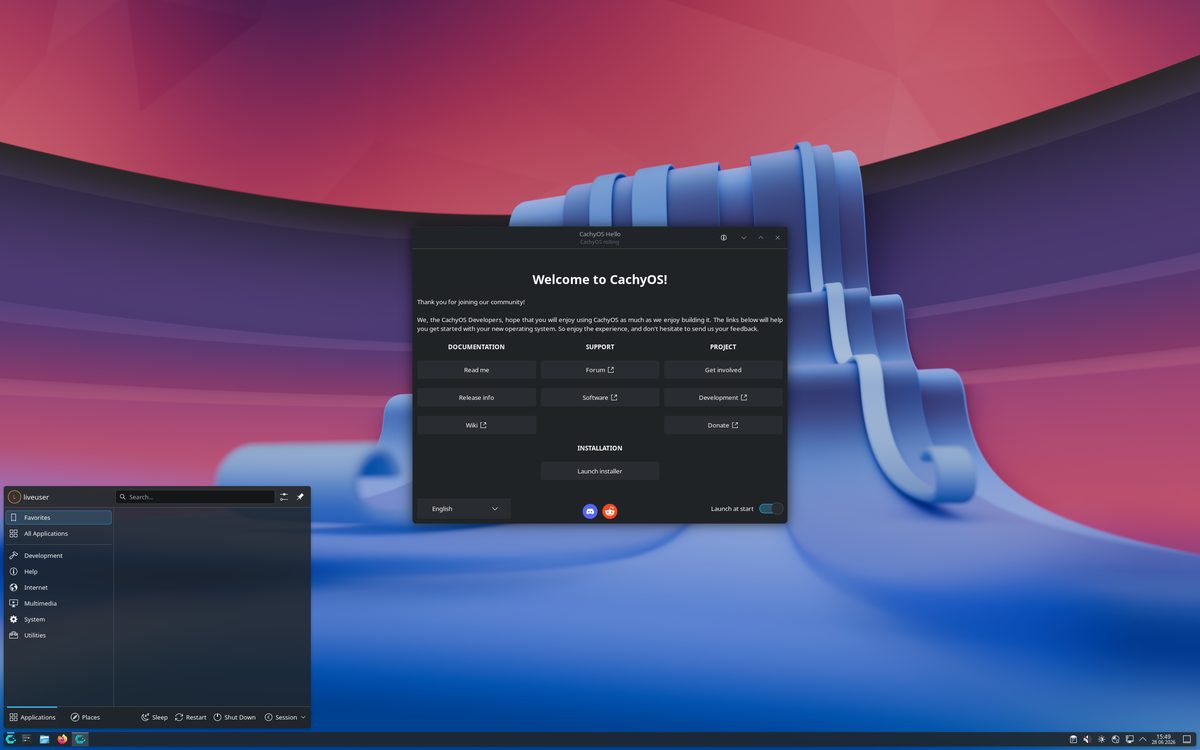
Task: Launch Firefox from the taskbar
Action: 62,739
